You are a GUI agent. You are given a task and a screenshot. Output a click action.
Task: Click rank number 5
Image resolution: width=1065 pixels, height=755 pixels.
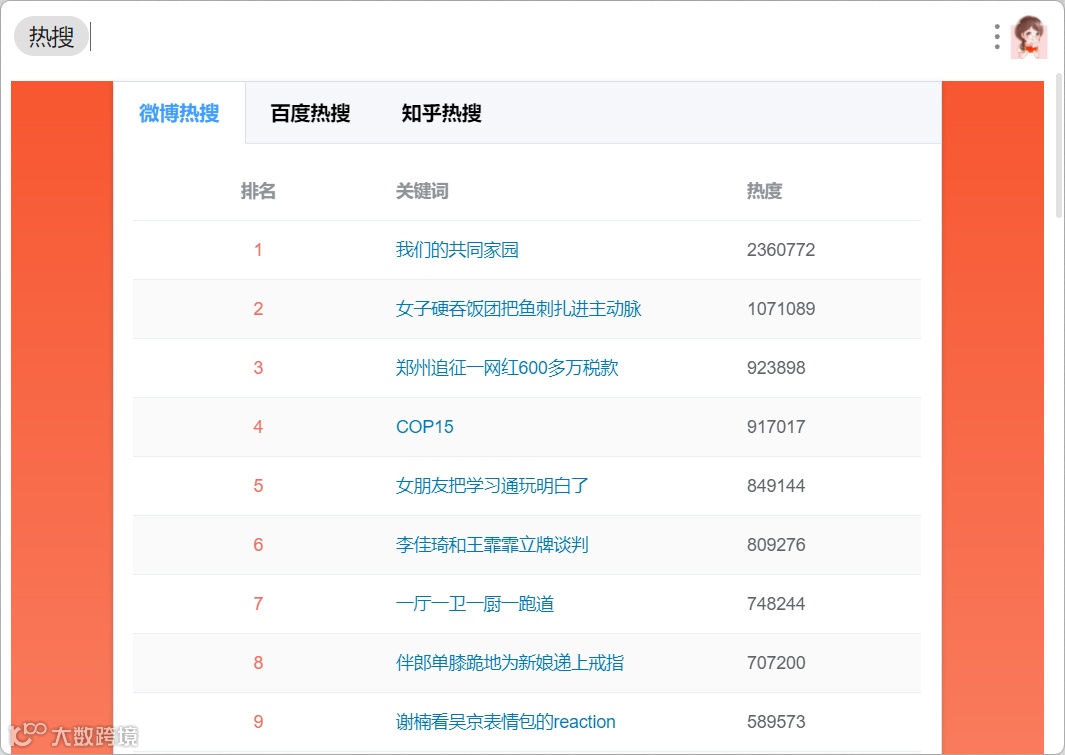[x=258, y=486]
